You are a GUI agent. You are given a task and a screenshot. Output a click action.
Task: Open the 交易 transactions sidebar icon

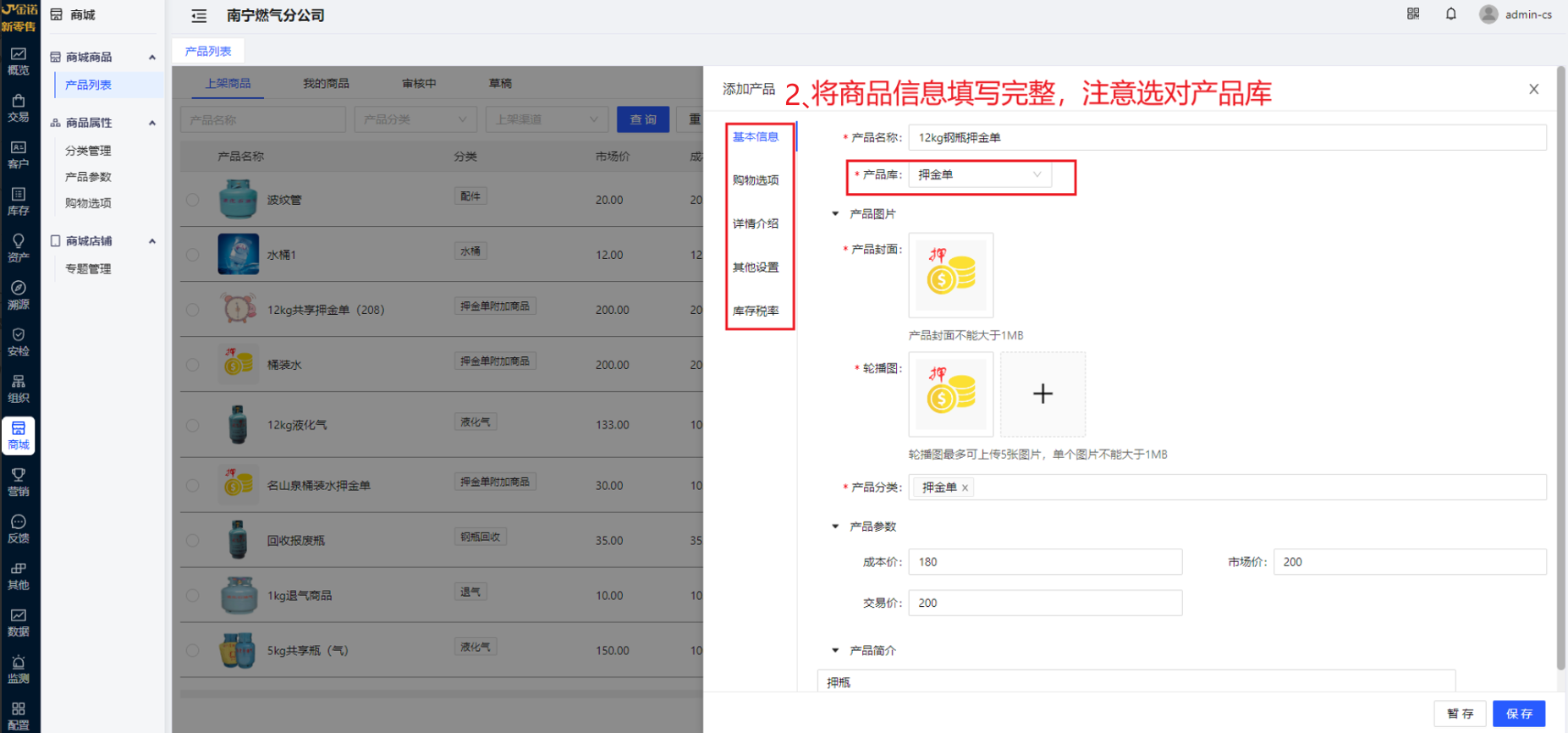point(19,108)
